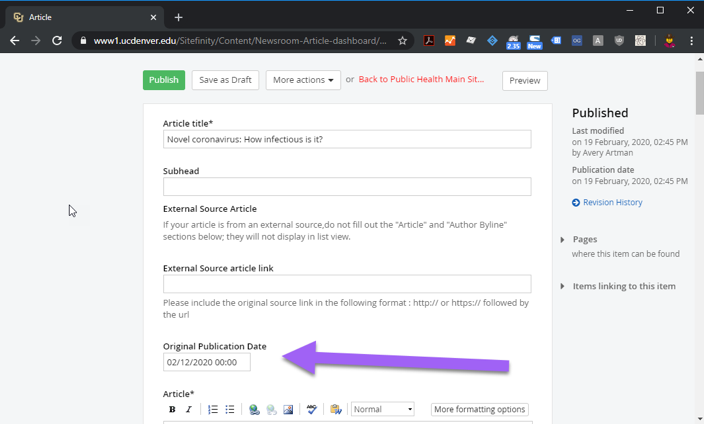This screenshot has height=424, width=704.
Task: Open a new browser tab
Action: click(x=178, y=17)
